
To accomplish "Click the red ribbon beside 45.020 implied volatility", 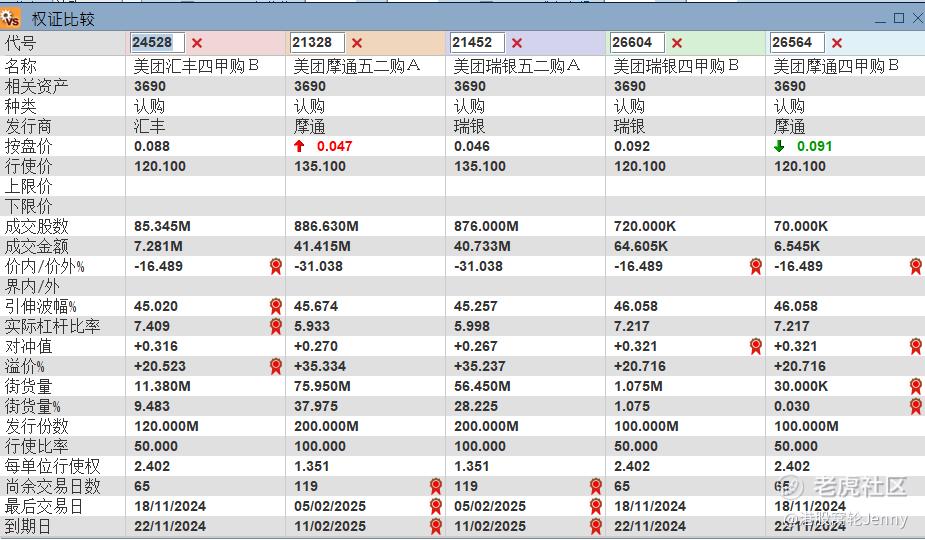I will click(275, 306).
